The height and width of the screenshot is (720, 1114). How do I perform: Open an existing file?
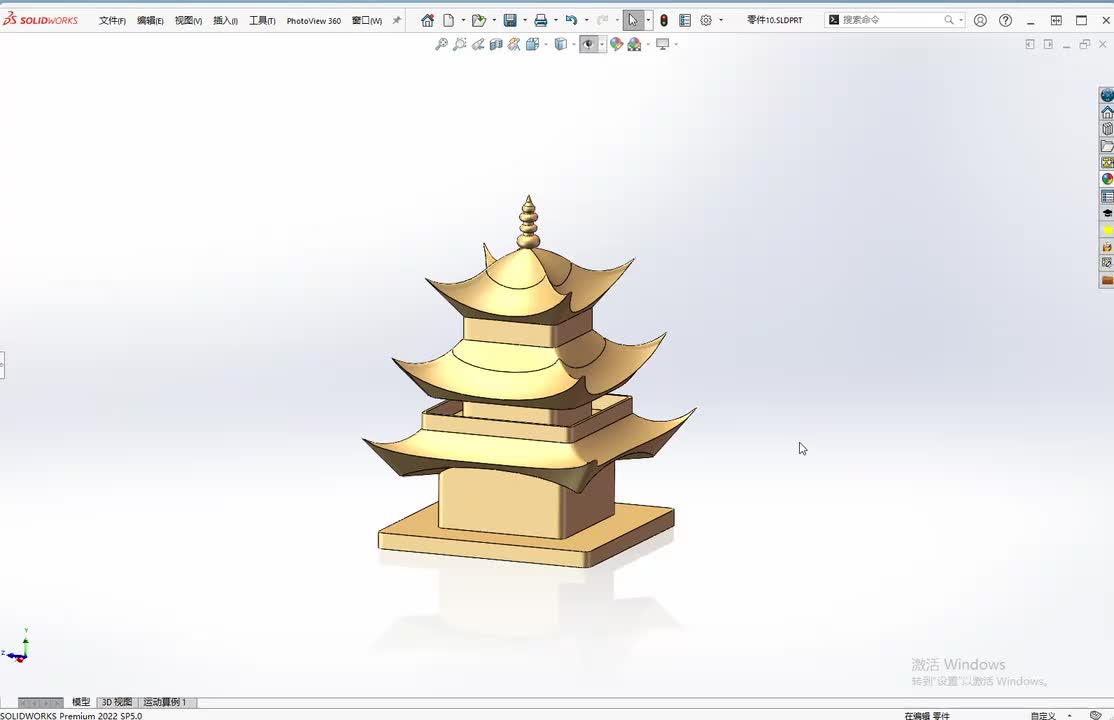coord(479,21)
